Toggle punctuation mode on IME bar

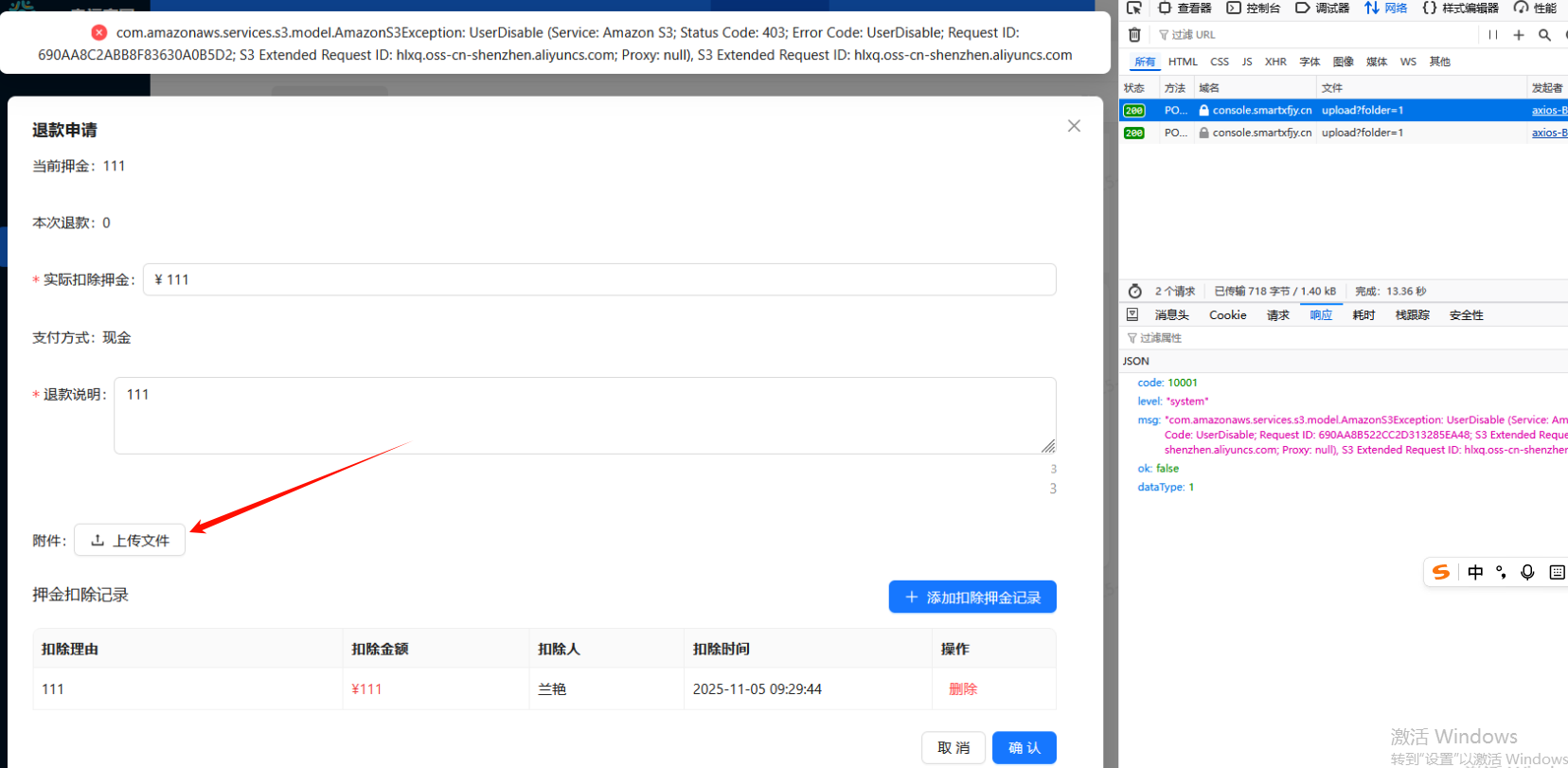tap(1501, 572)
